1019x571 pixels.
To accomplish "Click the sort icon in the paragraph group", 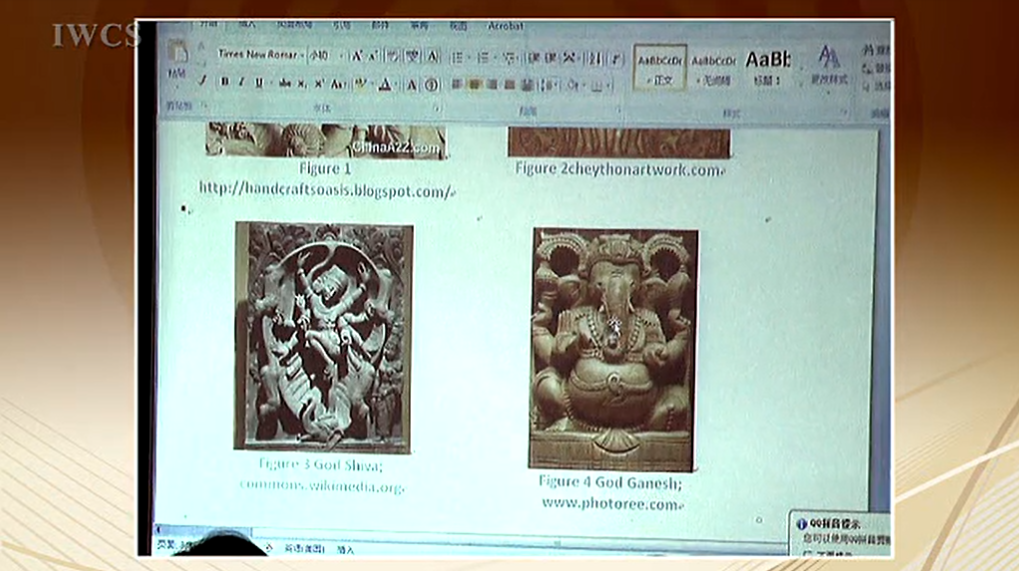I will [593, 58].
